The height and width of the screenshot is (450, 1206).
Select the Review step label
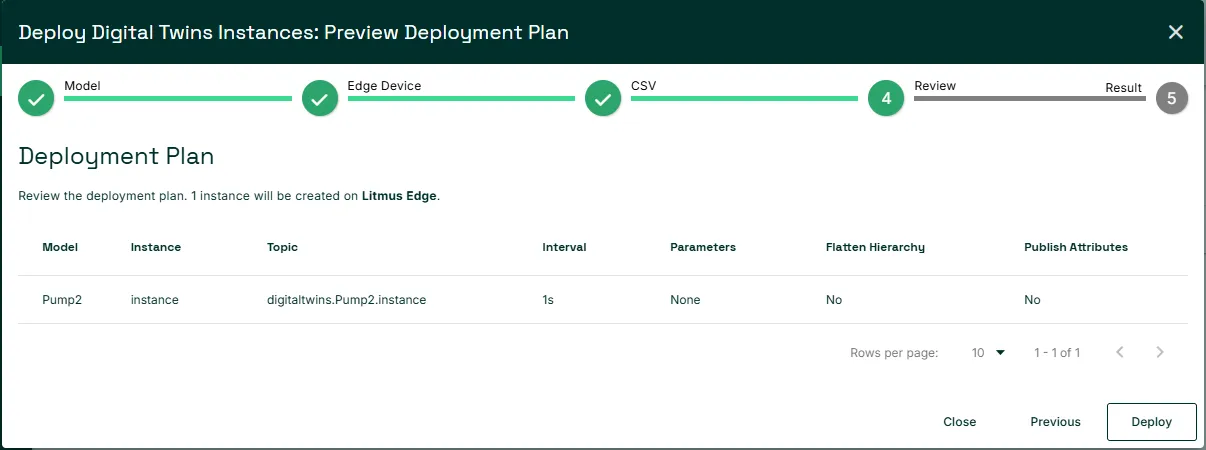click(x=935, y=86)
